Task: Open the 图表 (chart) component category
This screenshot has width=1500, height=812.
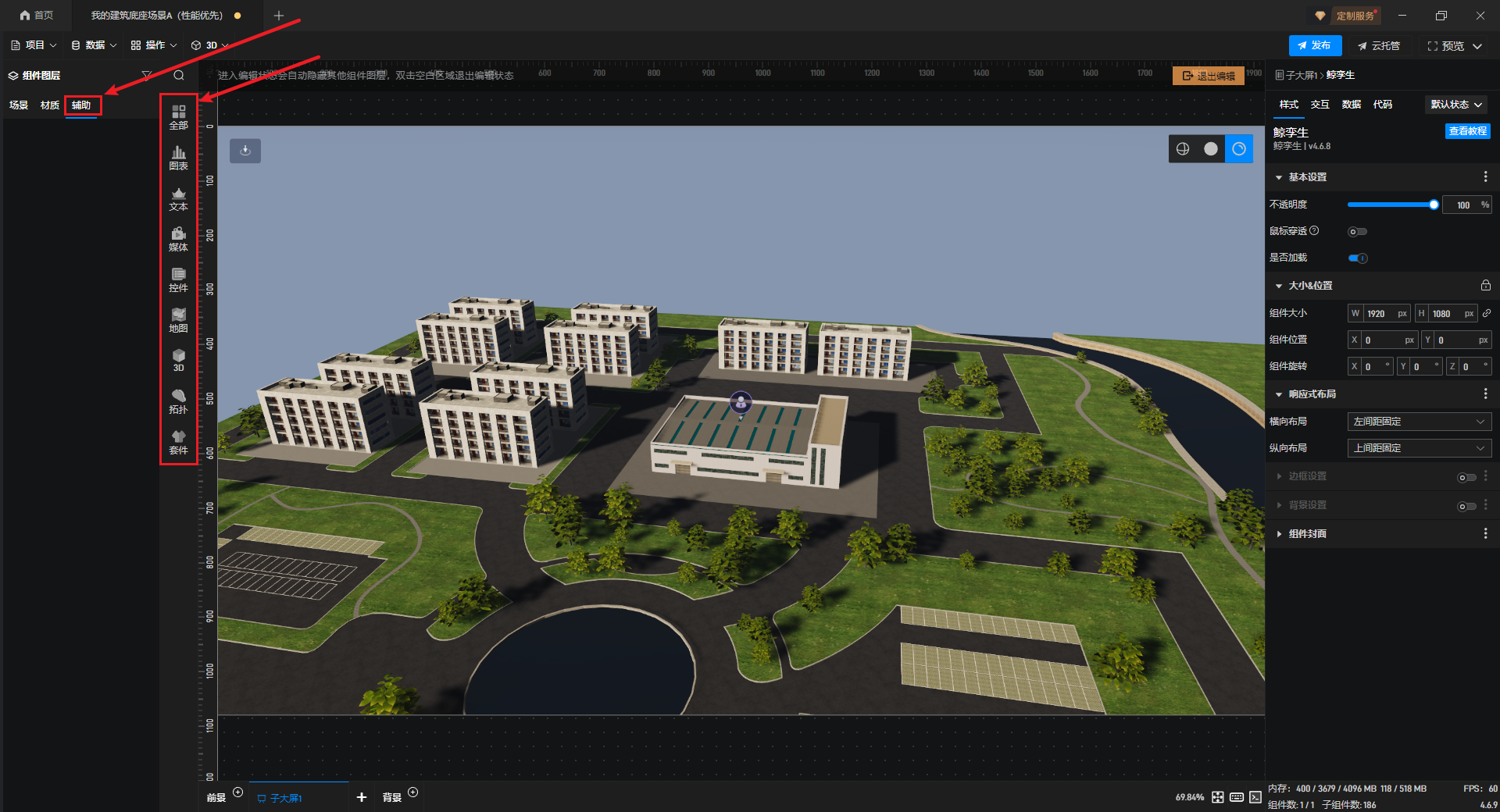Action: [x=178, y=158]
